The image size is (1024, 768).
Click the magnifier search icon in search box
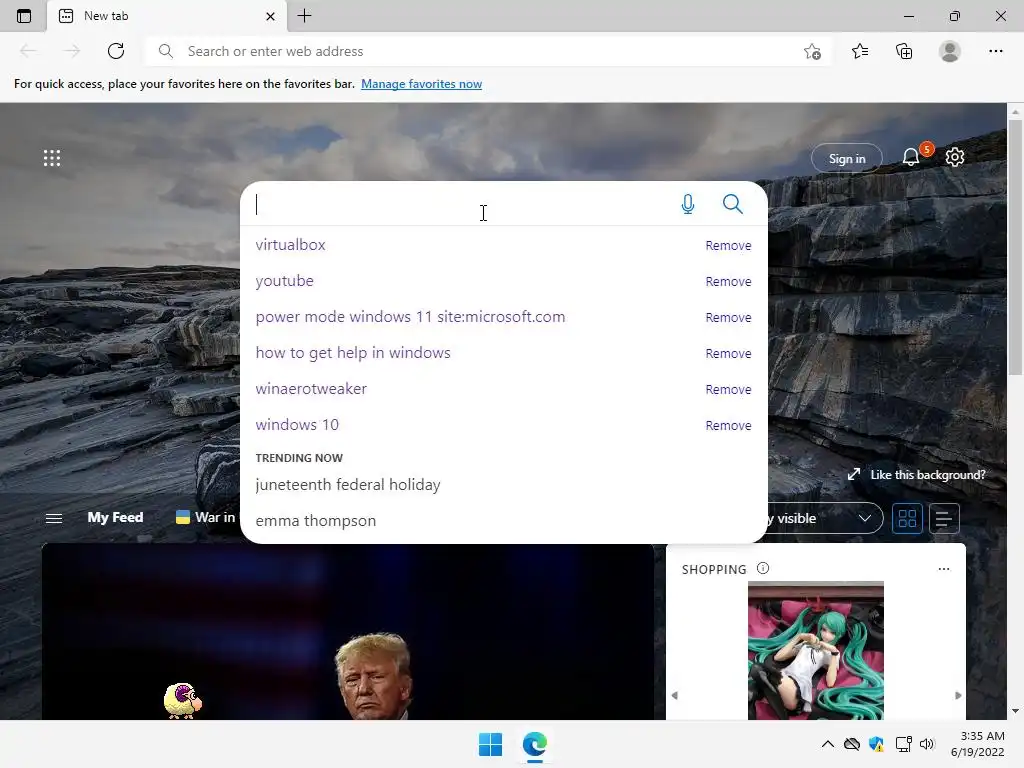(x=733, y=204)
